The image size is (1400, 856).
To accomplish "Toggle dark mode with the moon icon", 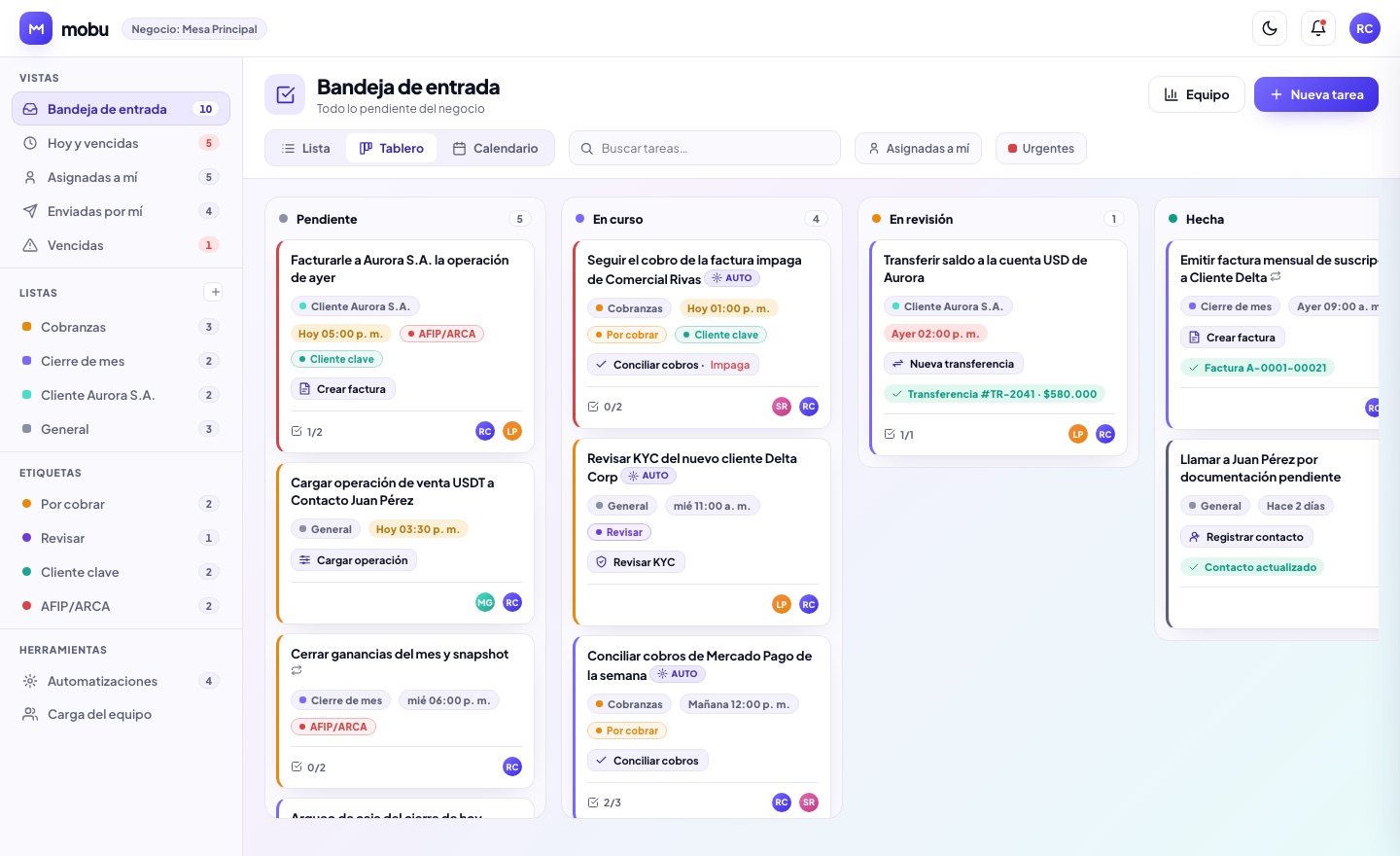I will (x=1270, y=28).
